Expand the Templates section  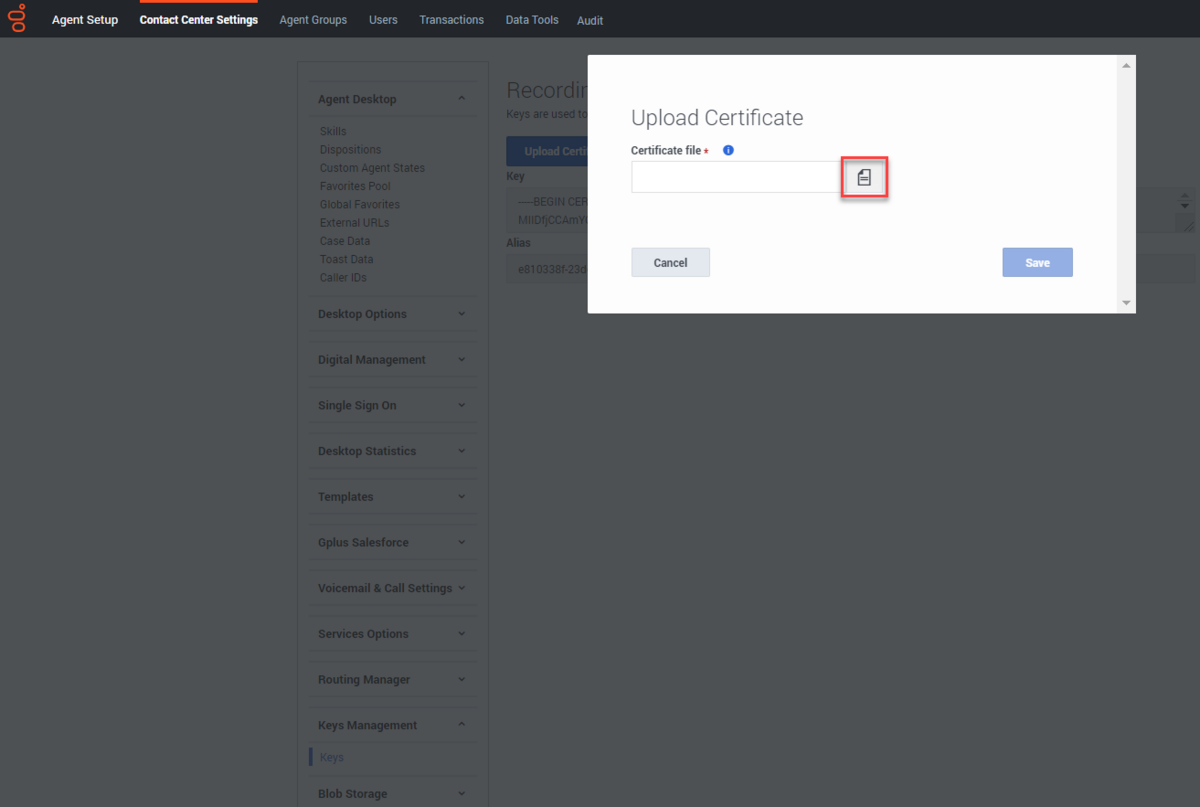tap(392, 497)
